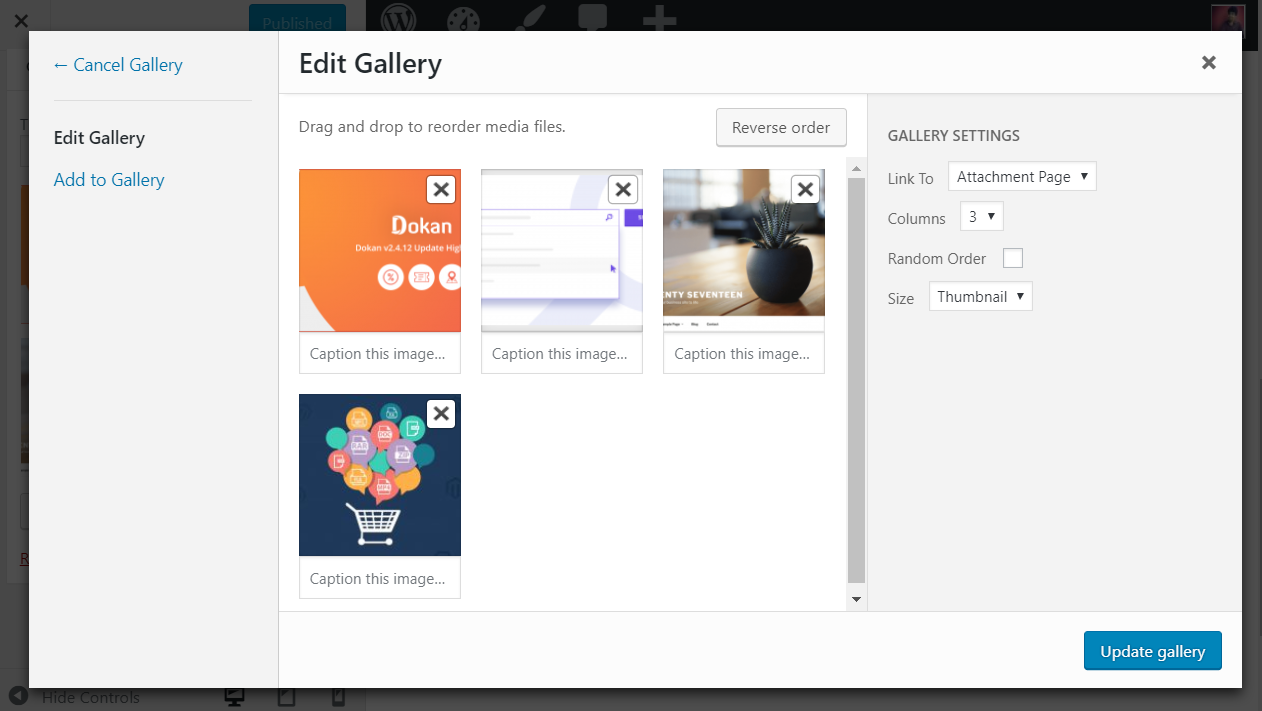Switch to desktop preview icon
The image size is (1262, 711).
(235, 698)
